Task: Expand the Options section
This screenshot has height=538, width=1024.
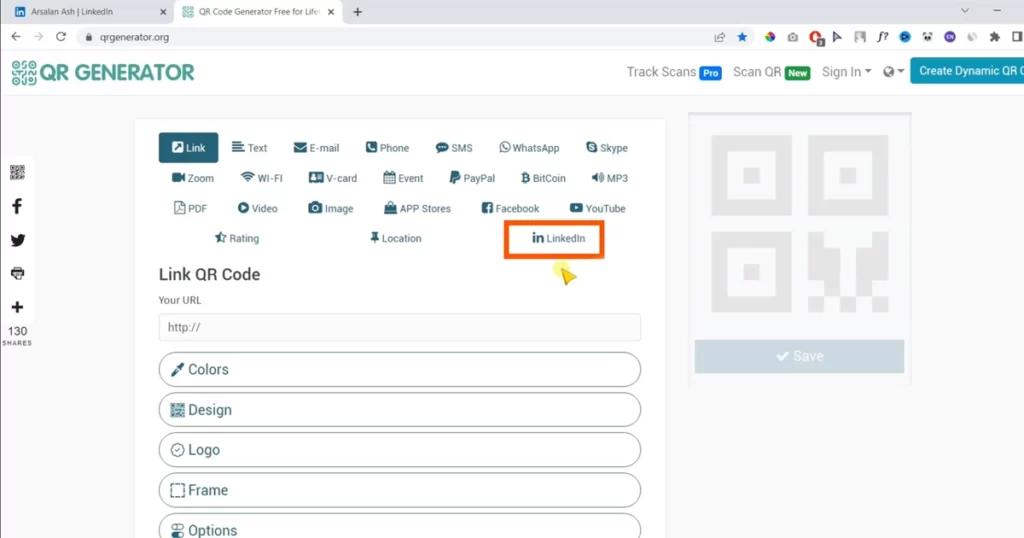Action: tap(400, 528)
